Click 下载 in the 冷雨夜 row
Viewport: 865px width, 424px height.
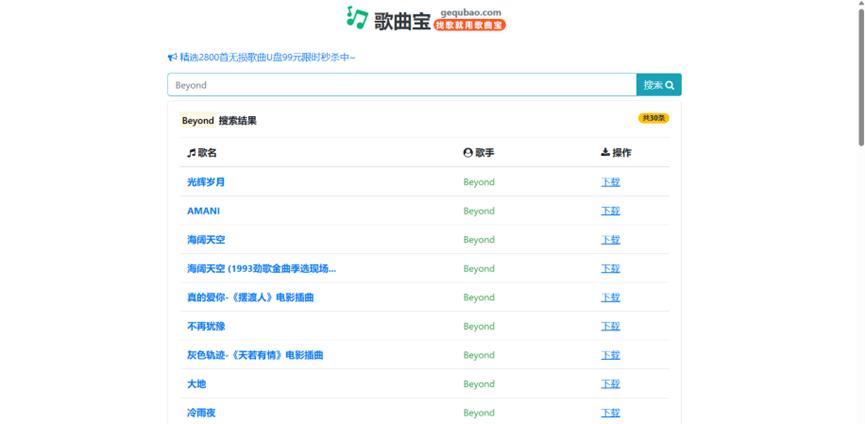click(x=610, y=412)
